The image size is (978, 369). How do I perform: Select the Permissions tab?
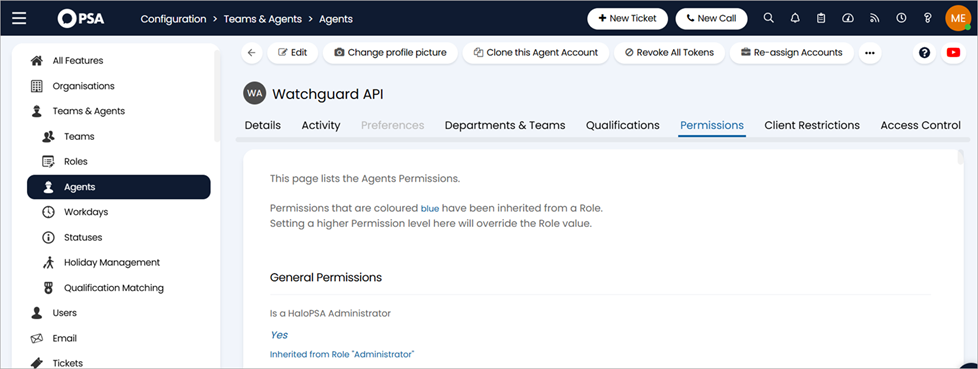point(712,125)
